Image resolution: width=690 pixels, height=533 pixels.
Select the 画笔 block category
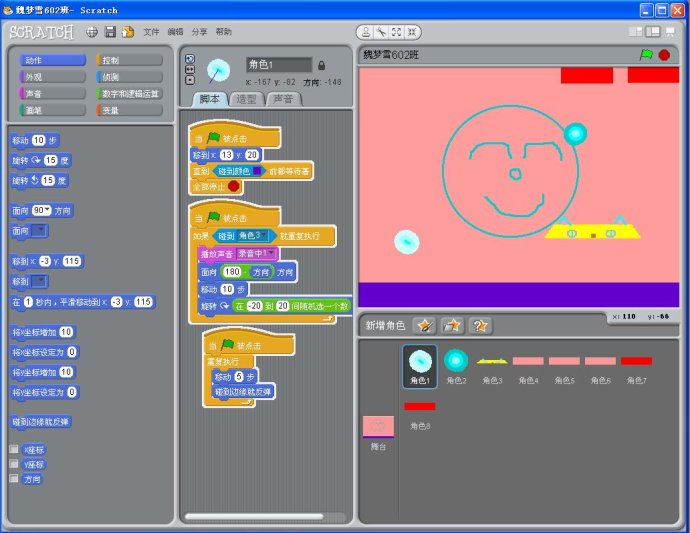52,110
